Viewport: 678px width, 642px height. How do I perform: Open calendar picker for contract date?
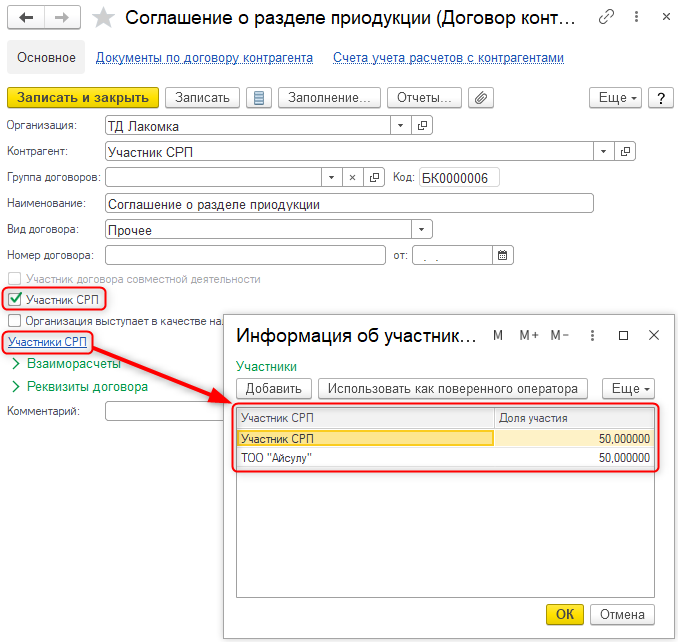(x=503, y=255)
